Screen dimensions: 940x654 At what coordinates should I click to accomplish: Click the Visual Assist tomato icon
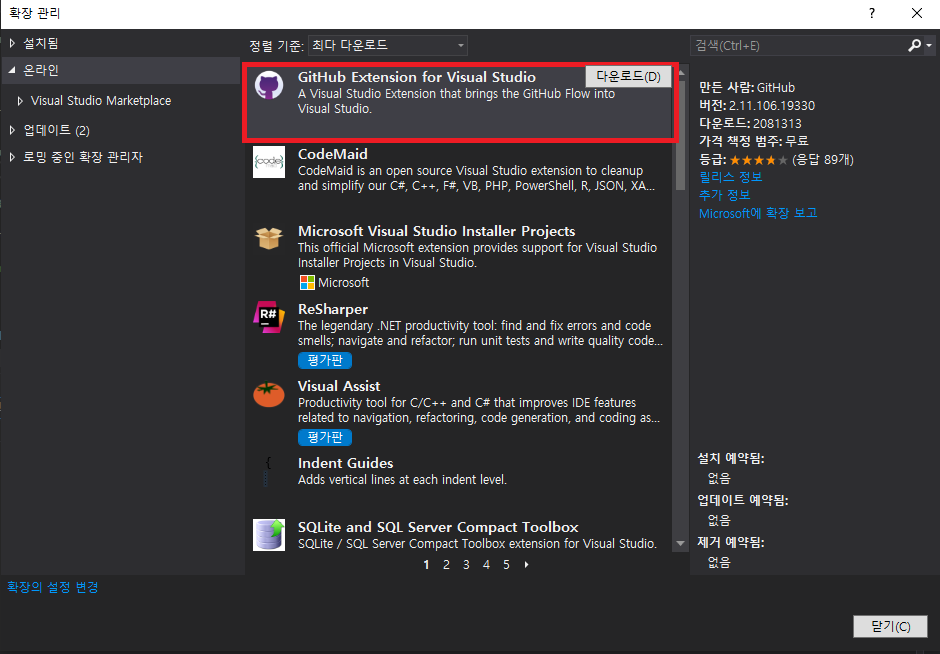tap(269, 394)
